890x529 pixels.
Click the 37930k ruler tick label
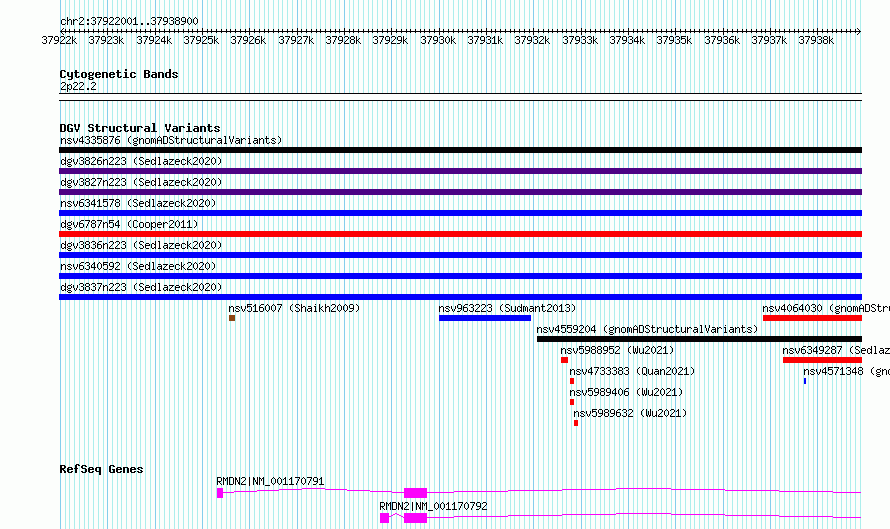click(x=438, y=40)
